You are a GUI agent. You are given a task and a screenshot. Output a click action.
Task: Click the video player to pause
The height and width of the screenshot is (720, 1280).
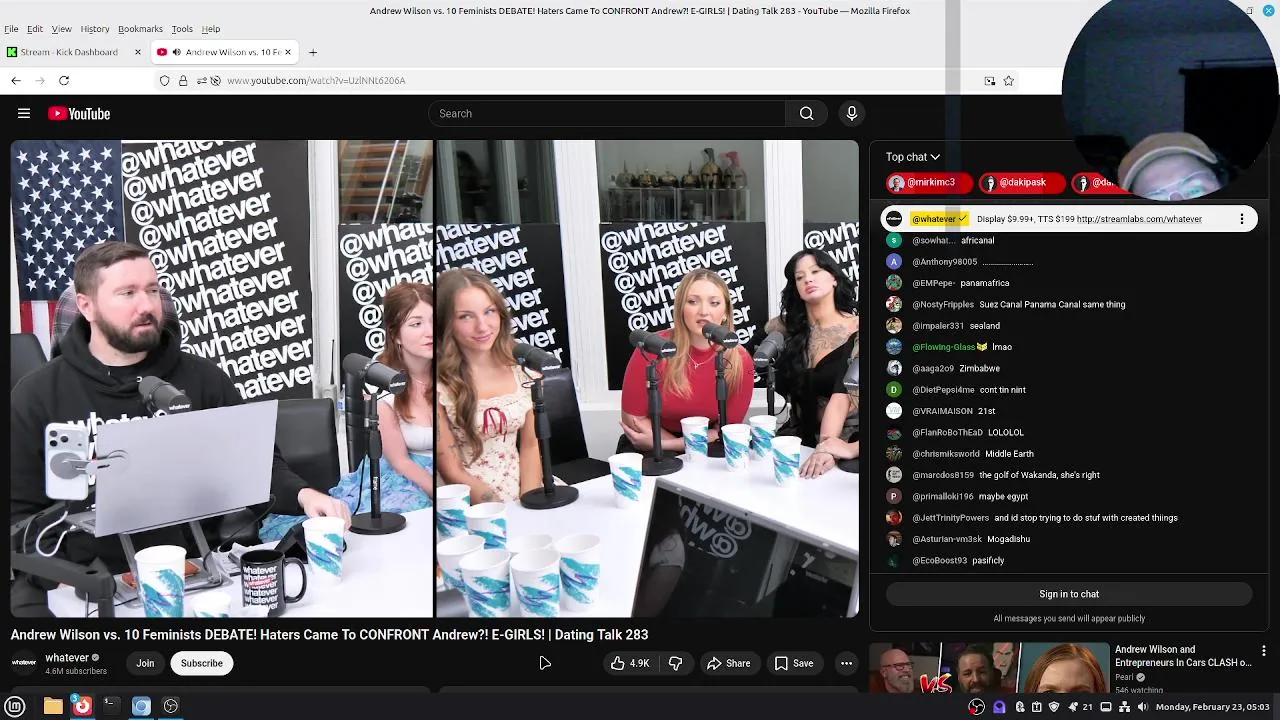434,378
